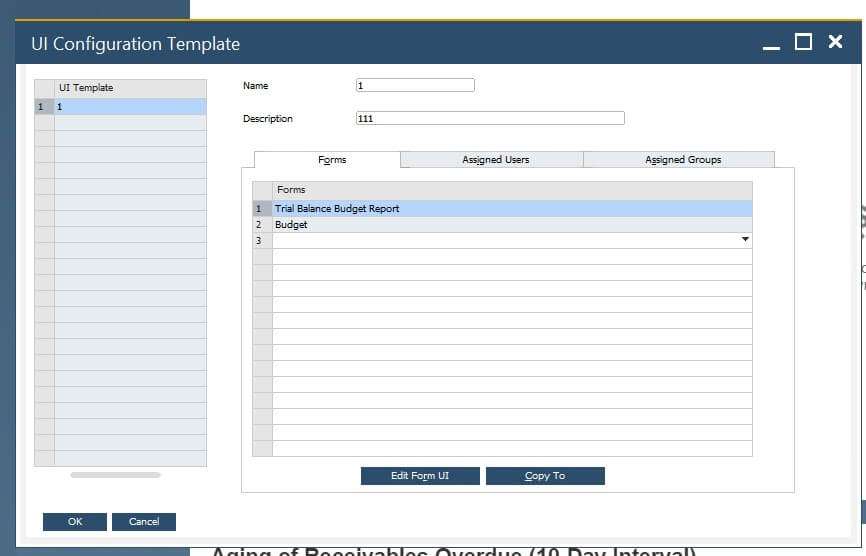Click the UI Template column header
The height and width of the screenshot is (556, 866).
(130, 88)
